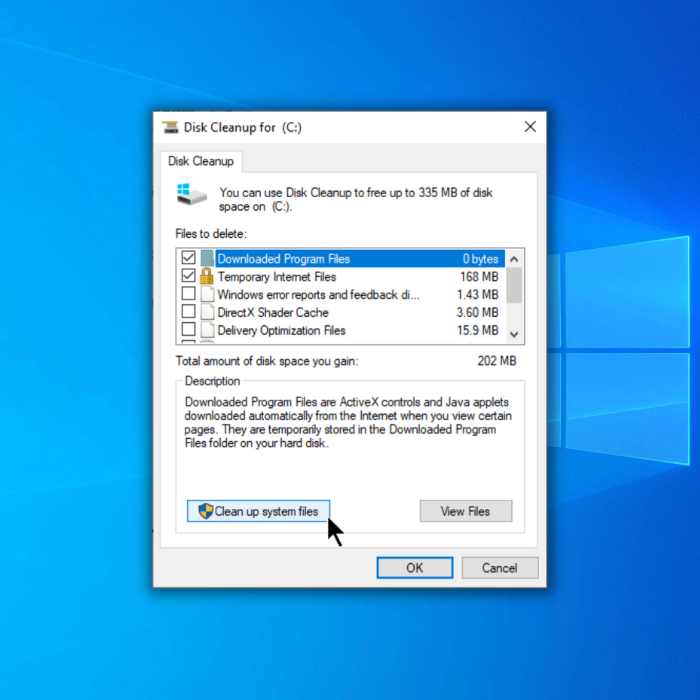The image size is (700, 700).
Task: Click the 15.9 MB size value
Action: 477,330
